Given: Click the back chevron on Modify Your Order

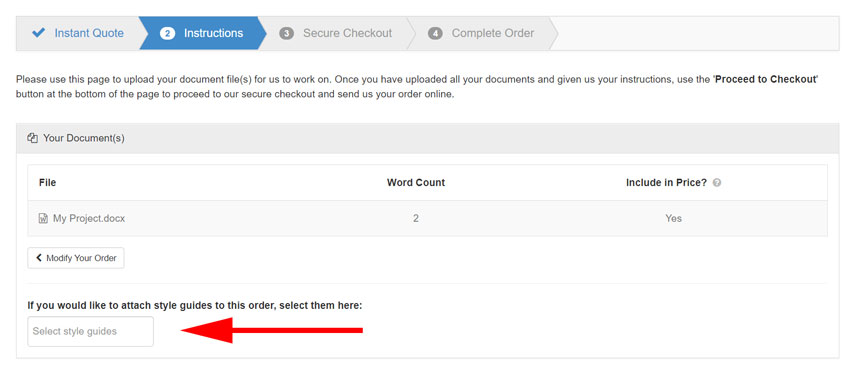Looking at the screenshot, I should click(38, 258).
